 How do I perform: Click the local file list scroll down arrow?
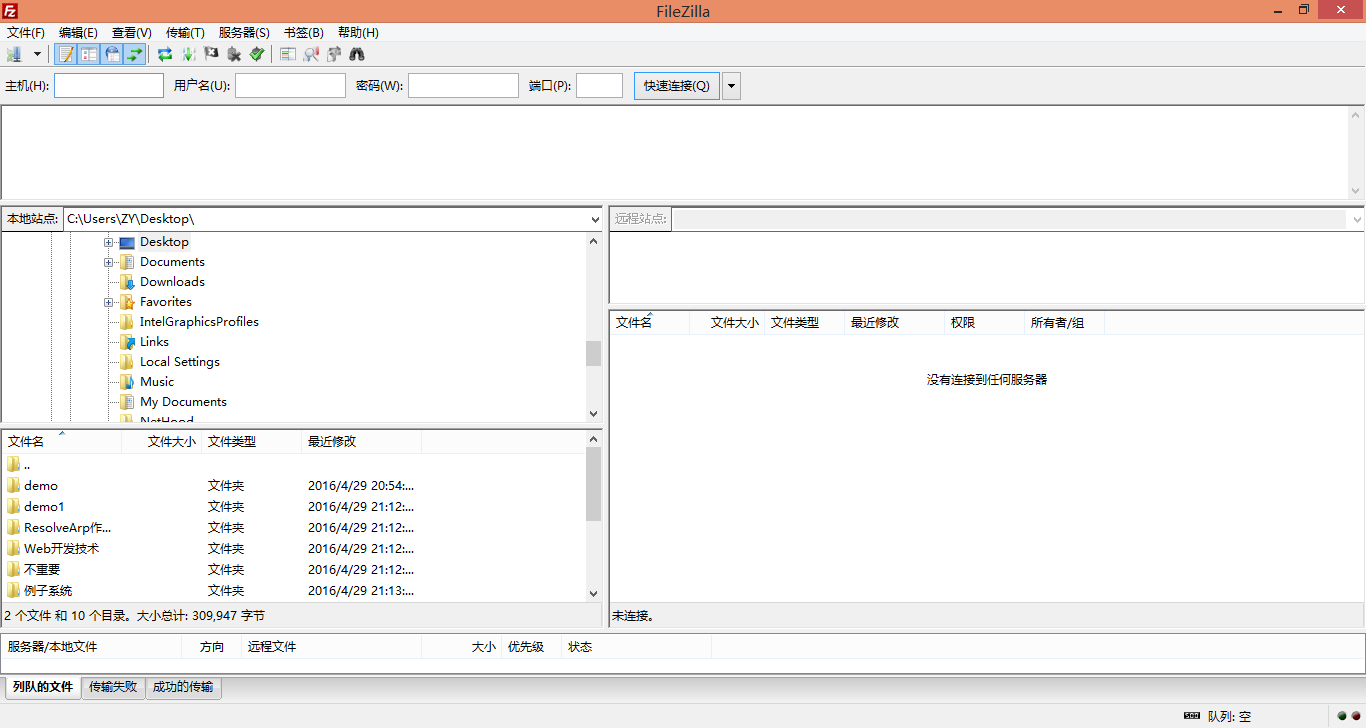tap(594, 593)
